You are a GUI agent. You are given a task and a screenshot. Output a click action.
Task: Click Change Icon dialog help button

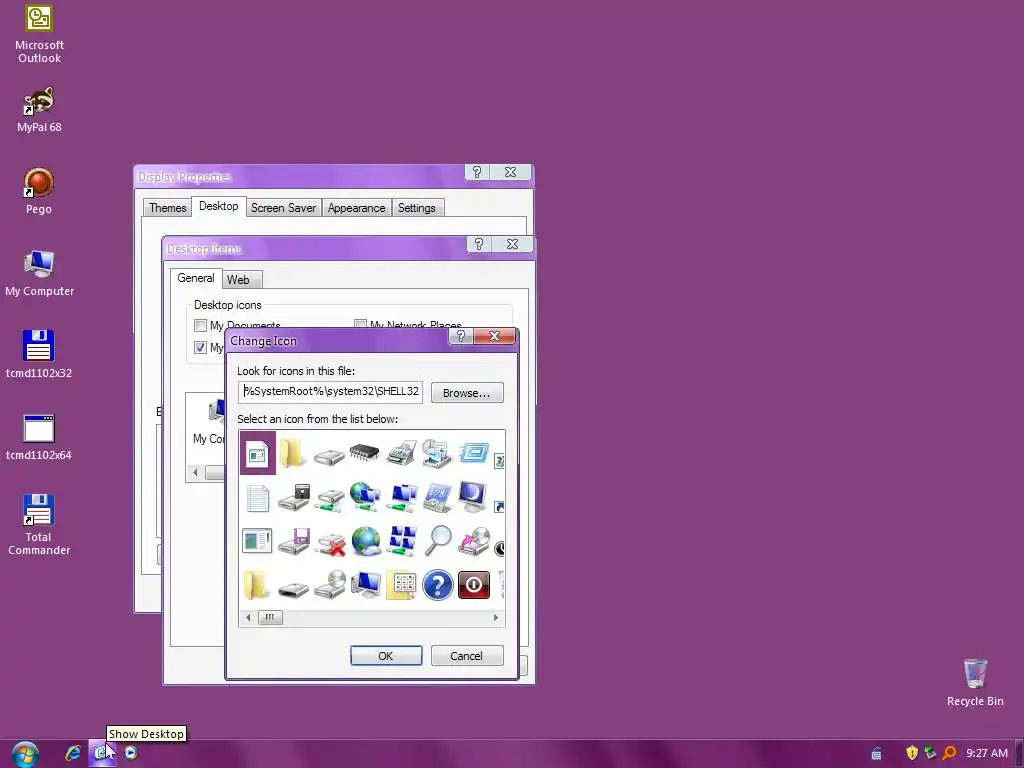point(461,336)
